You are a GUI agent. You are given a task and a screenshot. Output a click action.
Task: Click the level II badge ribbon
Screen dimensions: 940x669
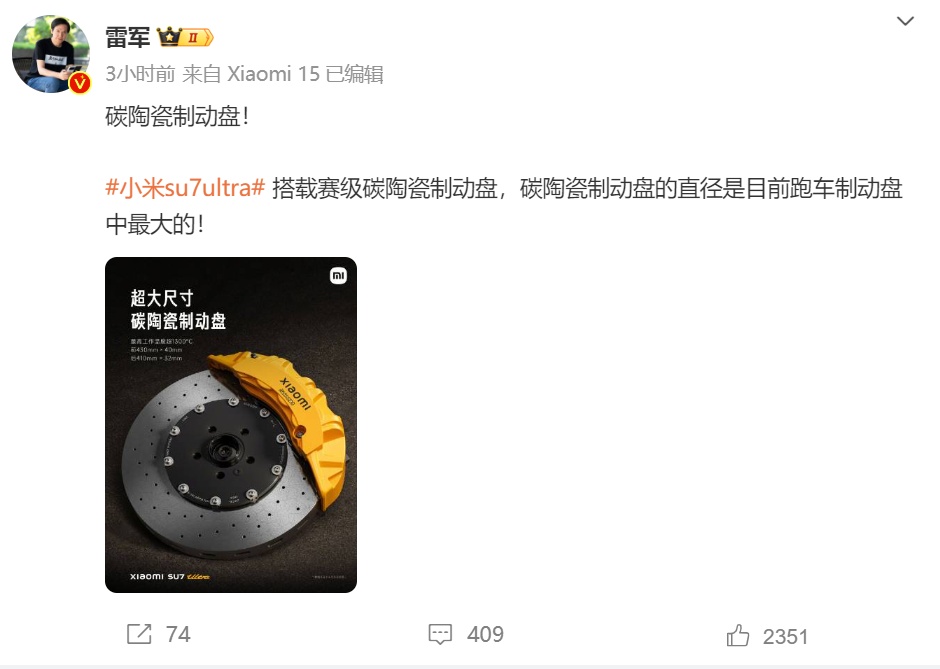(197, 37)
